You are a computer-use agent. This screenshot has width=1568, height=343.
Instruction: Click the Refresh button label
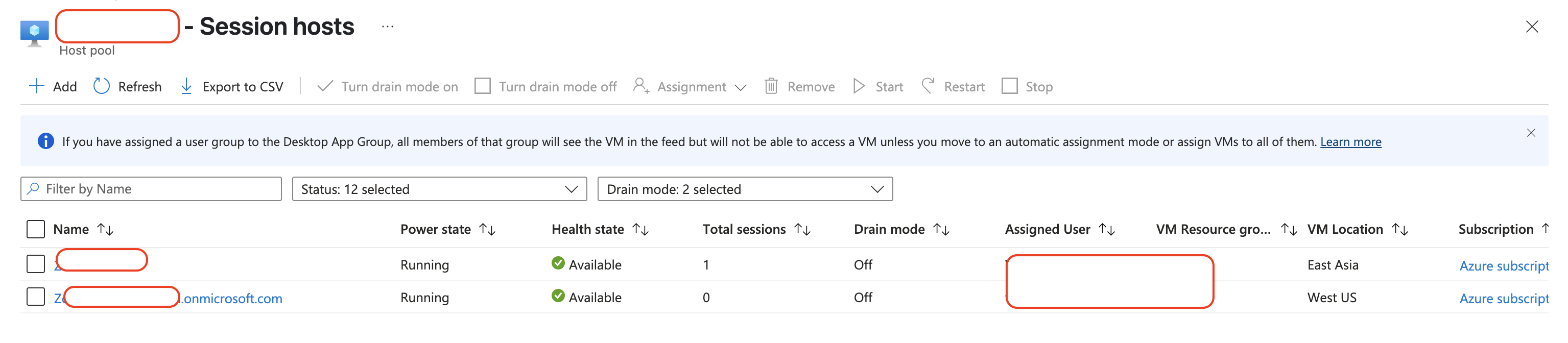click(x=140, y=87)
